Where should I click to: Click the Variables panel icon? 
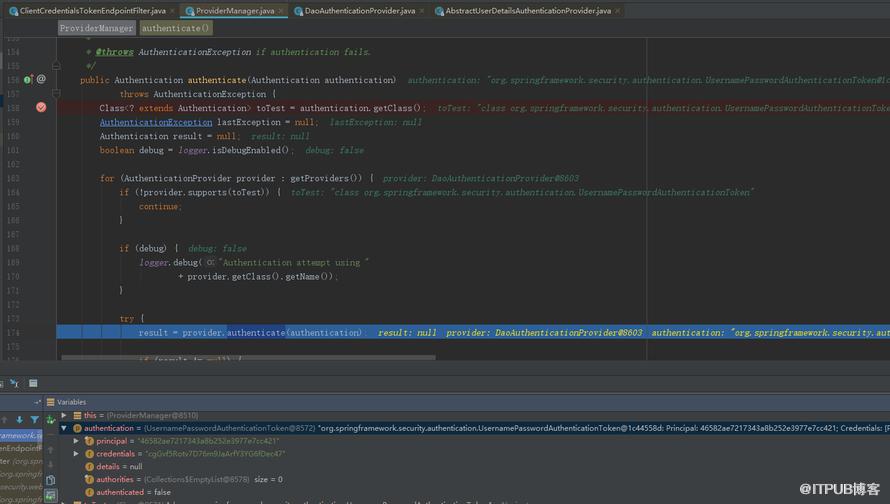(51, 402)
